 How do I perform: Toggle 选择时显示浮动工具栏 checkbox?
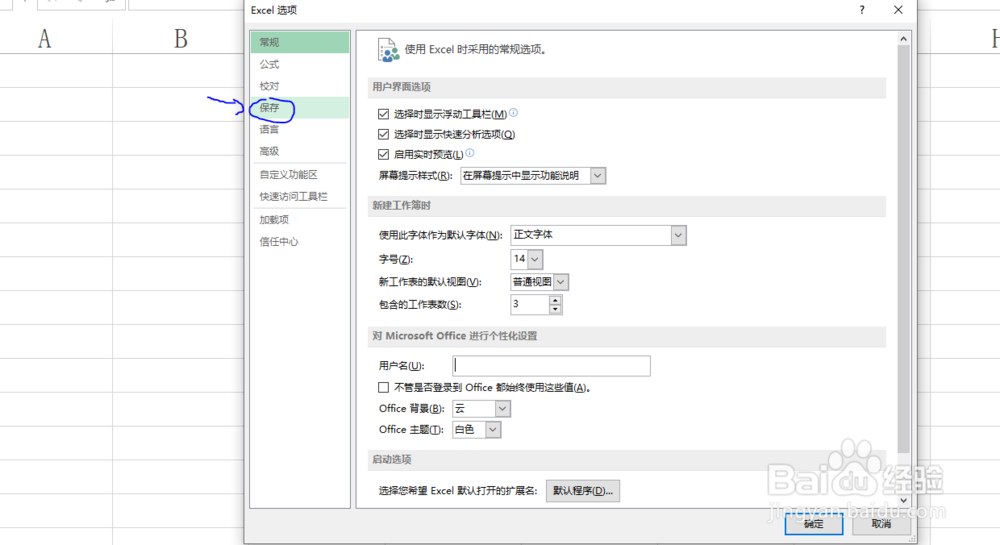pos(383,114)
